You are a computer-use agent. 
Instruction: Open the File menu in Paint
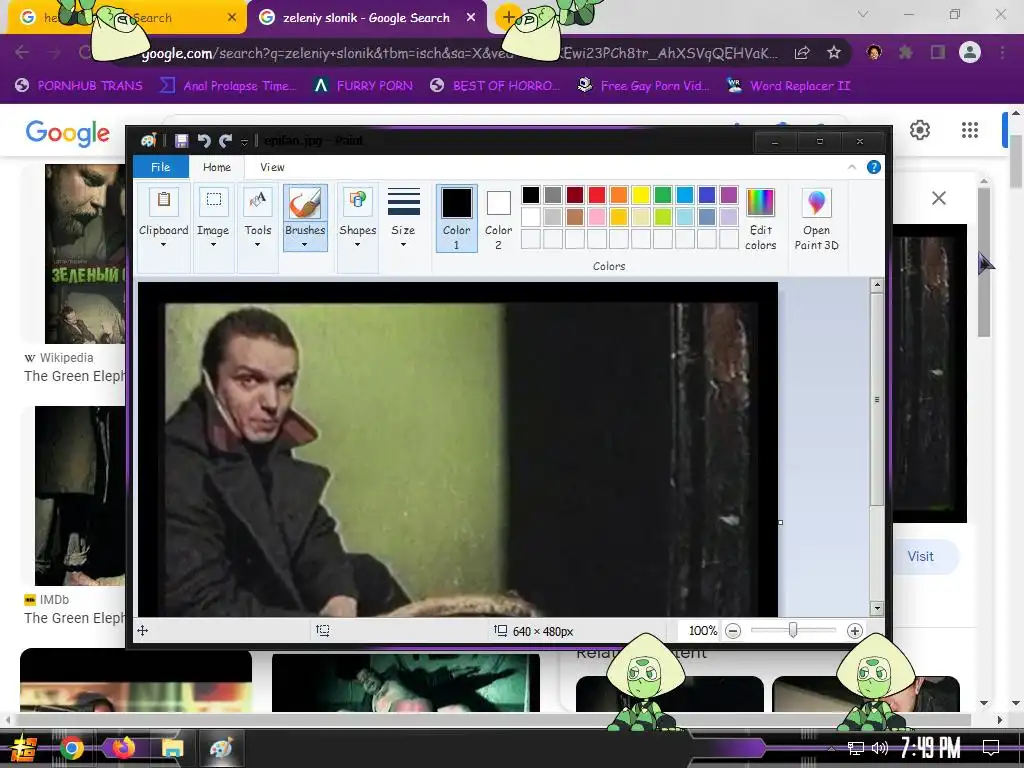[x=161, y=167]
